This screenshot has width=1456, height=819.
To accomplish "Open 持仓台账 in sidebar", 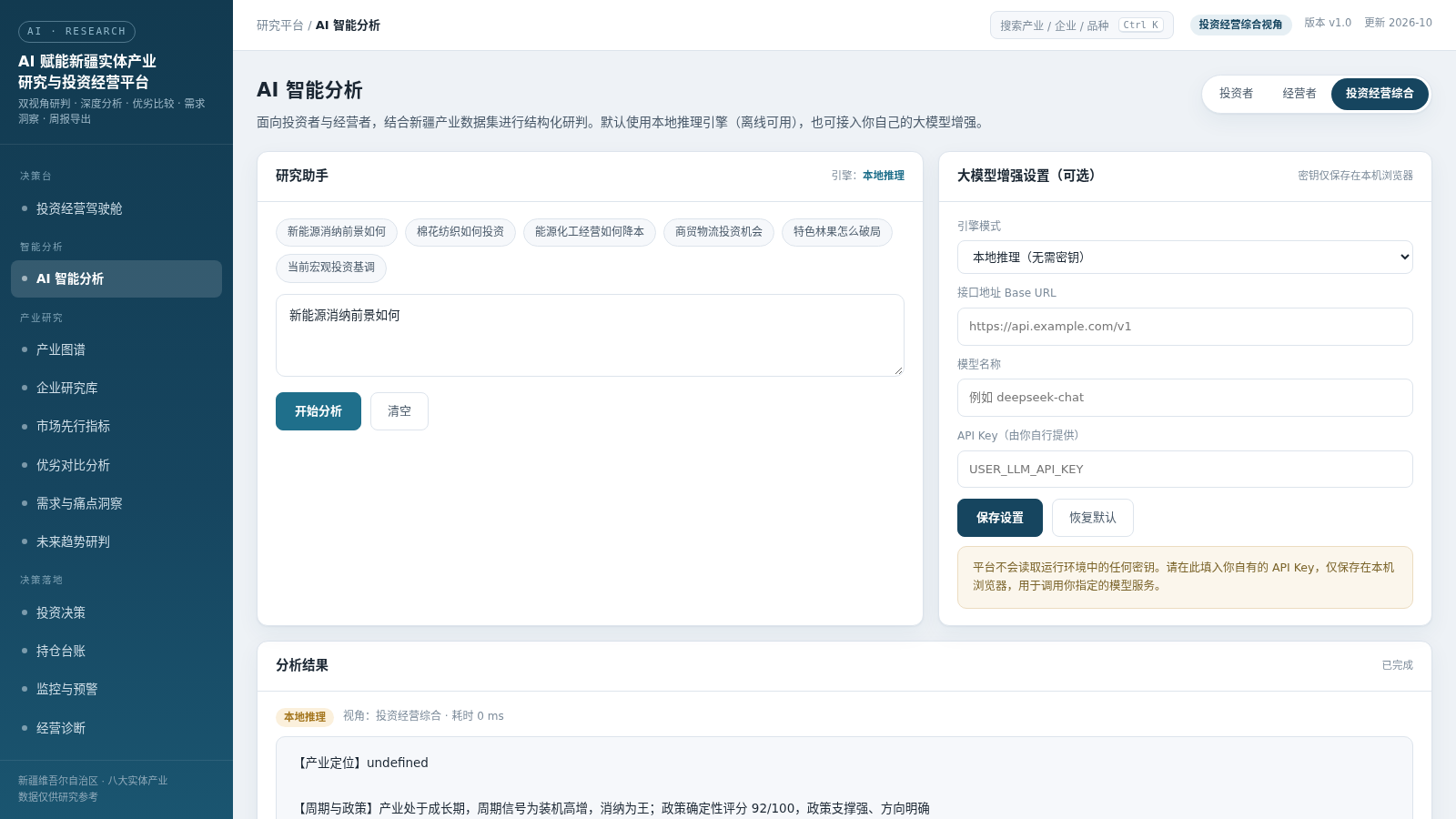I will pos(116,651).
